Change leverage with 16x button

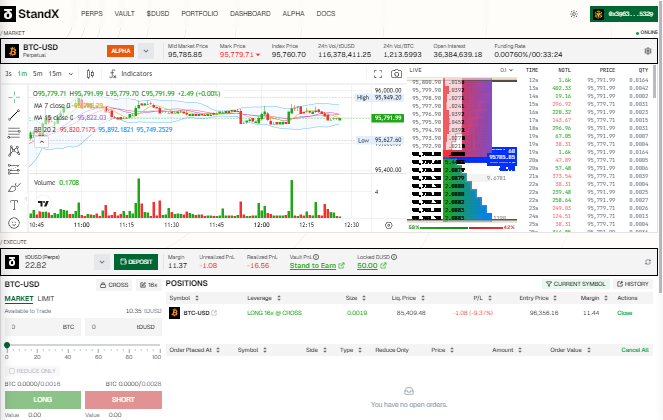coord(148,285)
